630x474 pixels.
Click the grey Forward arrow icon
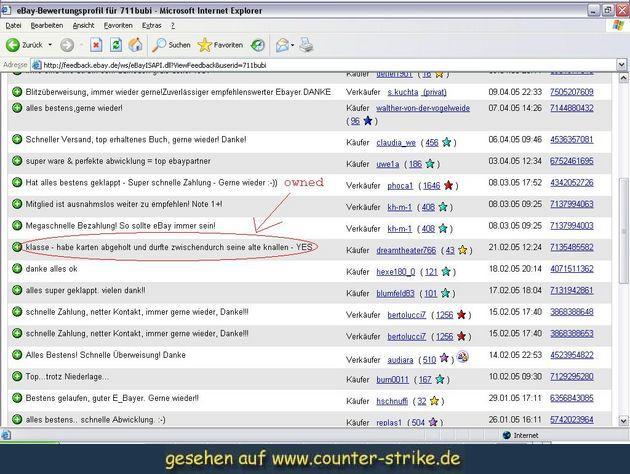[67, 45]
